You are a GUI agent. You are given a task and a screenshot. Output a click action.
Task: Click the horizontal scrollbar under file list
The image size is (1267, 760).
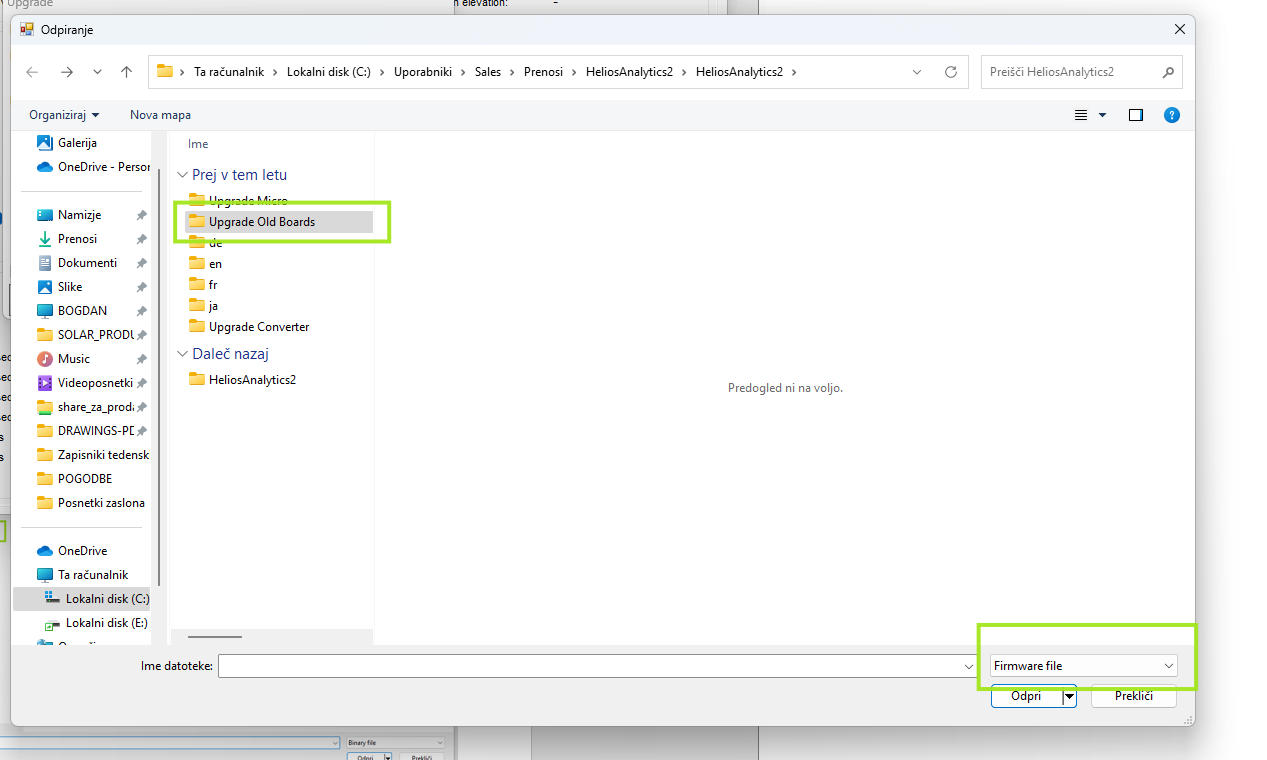(214, 636)
